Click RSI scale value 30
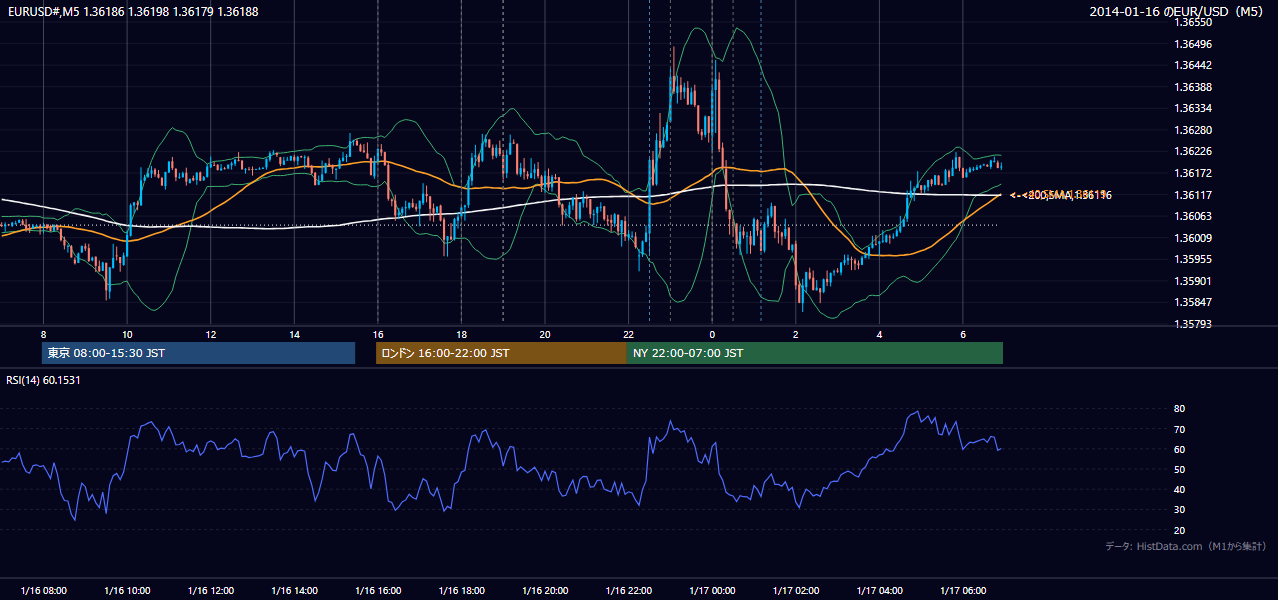Viewport: 1278px width, 600px height. (x=1179, y=510)
